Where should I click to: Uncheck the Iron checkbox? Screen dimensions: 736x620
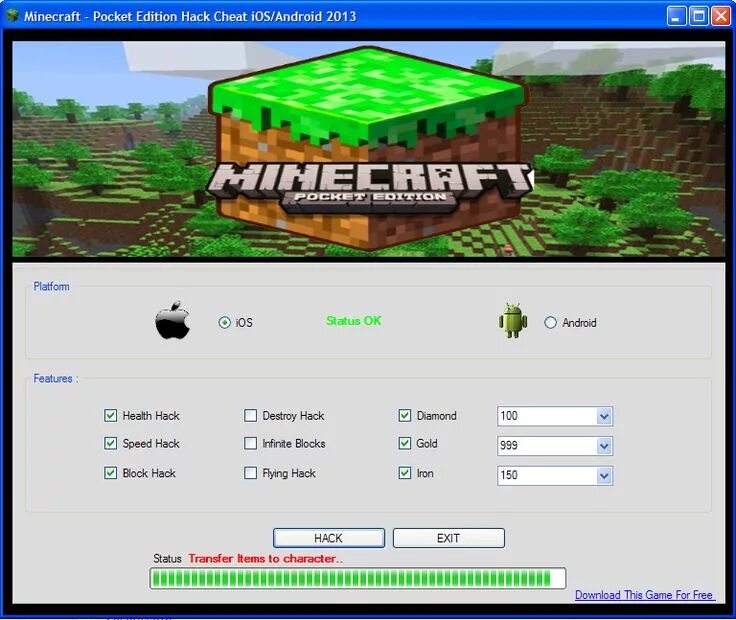[405, 473]
